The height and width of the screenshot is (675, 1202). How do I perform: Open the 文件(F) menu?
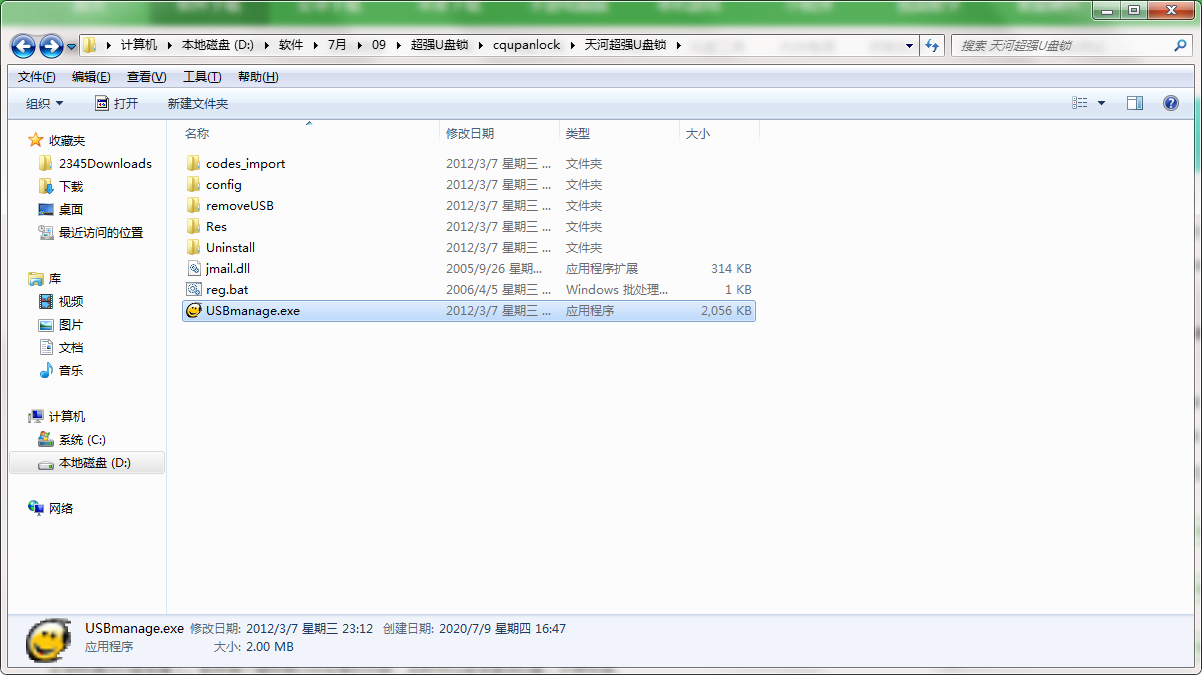tap(37, 77)
